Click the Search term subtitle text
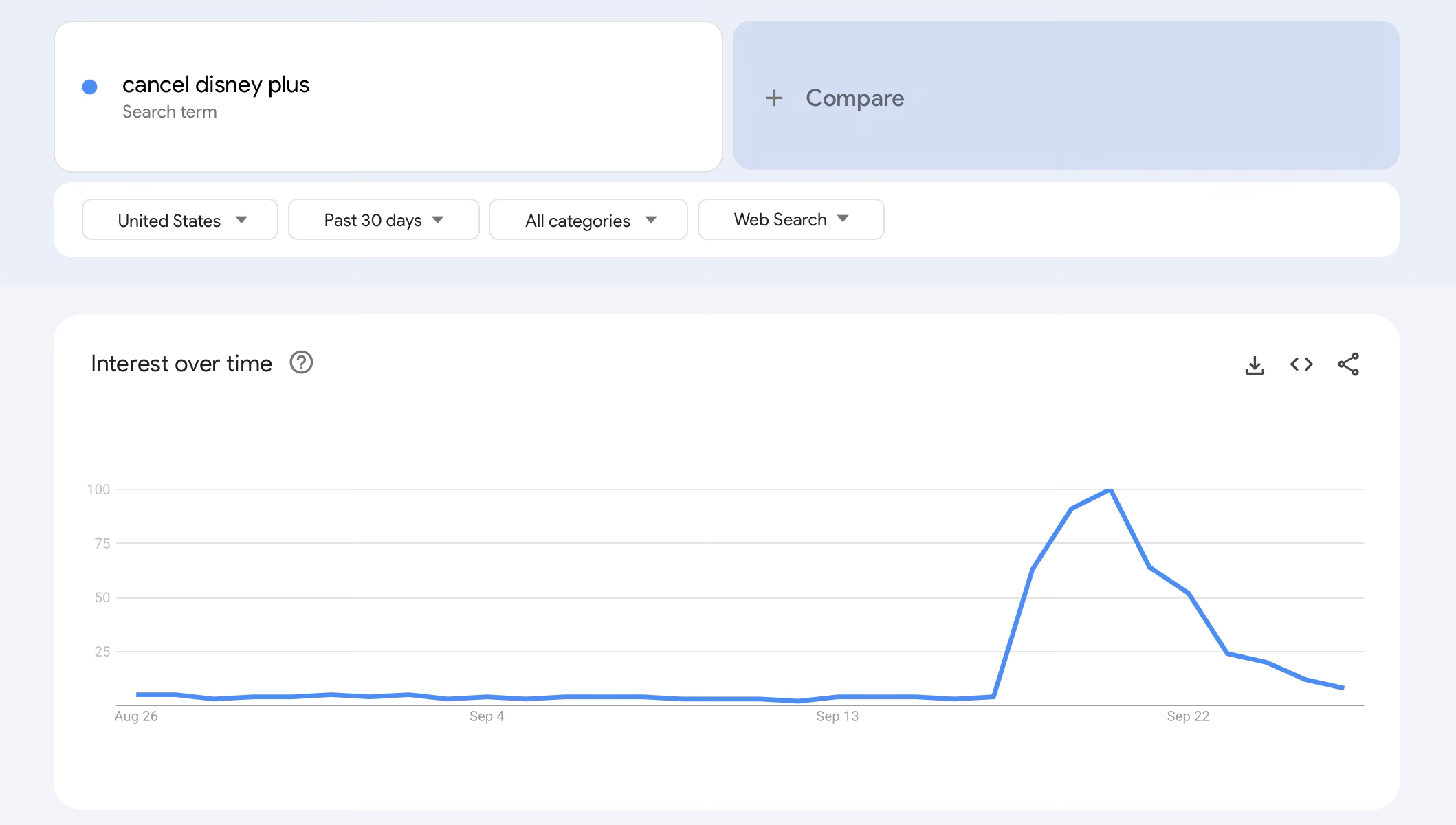The height and width of the screenshot is (825, 1456). tap(169, 112)
